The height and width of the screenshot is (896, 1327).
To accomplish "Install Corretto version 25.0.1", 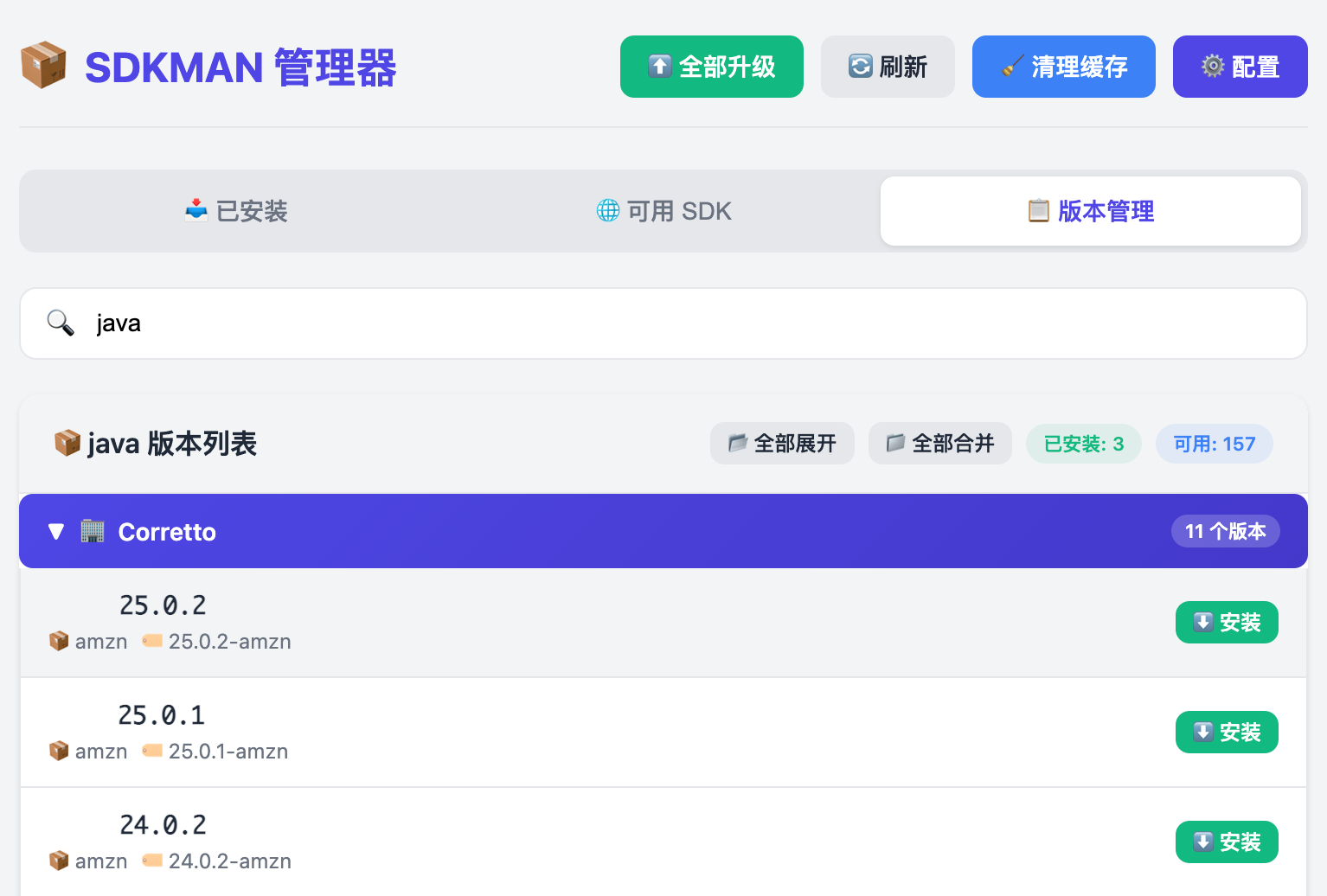I will pyautogui.click(x=1227, y=733).
